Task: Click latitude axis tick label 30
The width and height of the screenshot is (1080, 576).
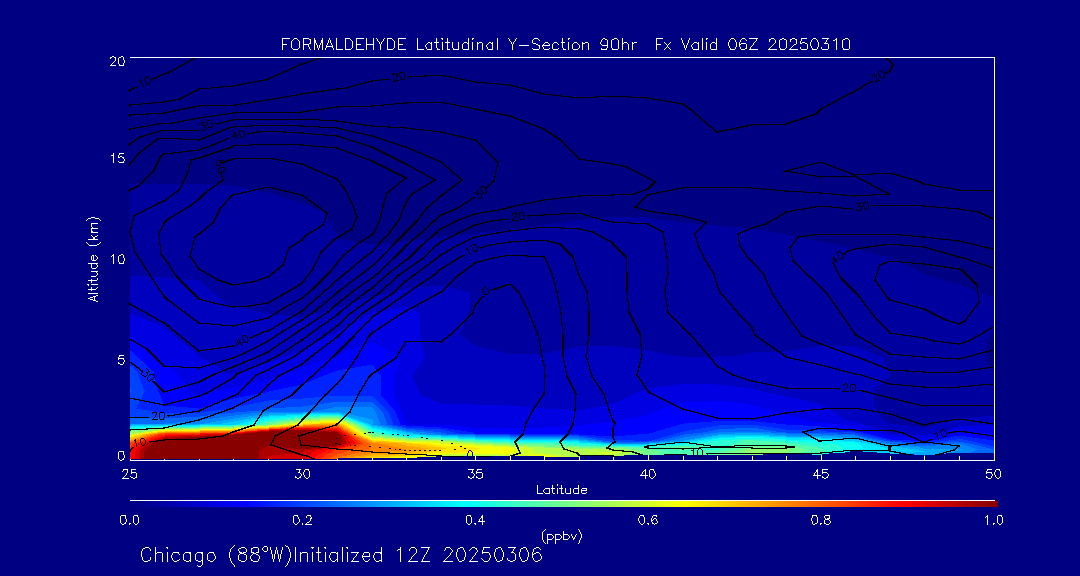Action: click(302, 473)
